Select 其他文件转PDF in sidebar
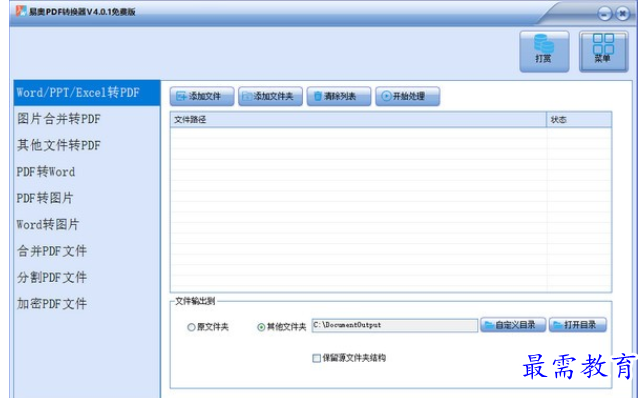Image resolution: width=644 pixels, height=398 pixels. point(87,145)
